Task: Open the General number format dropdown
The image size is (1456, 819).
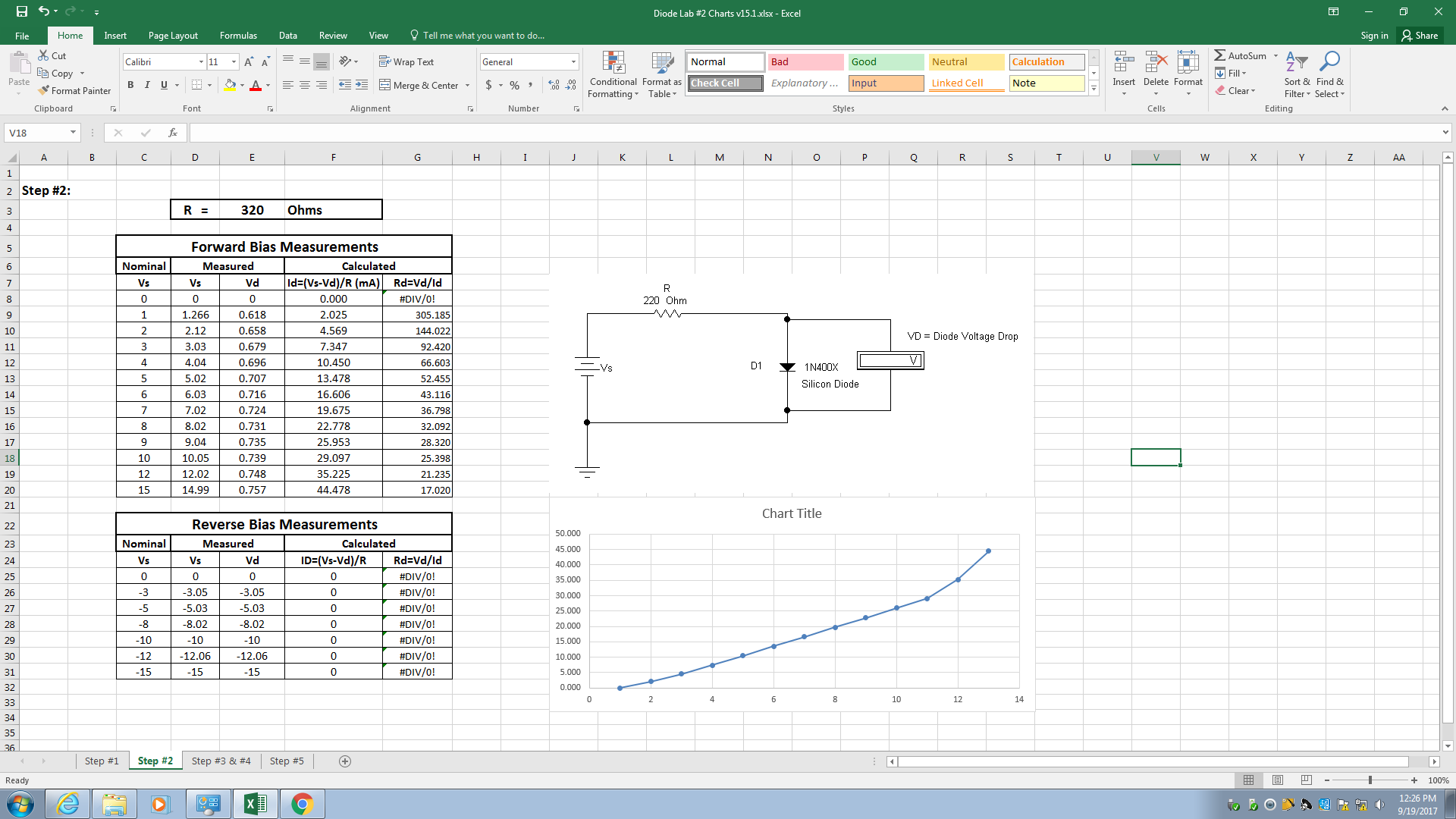Action: 573,62
